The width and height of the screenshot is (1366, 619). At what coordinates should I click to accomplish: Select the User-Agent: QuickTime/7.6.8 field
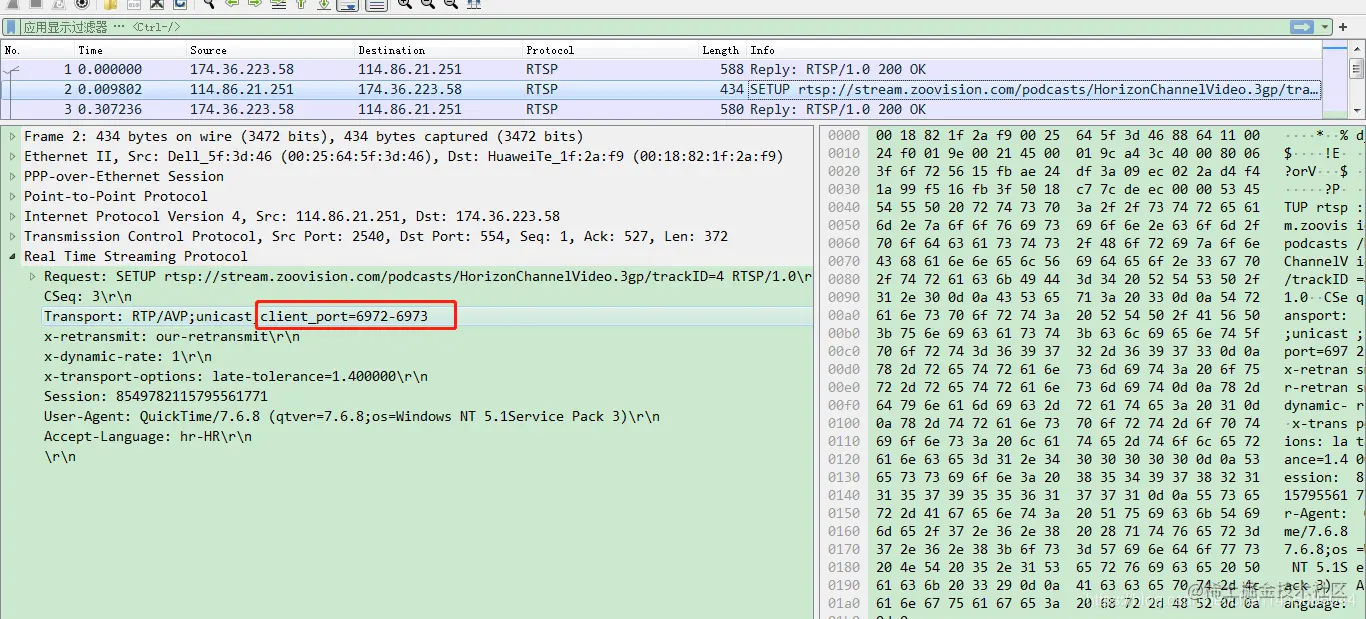pyautogui.click(x=352, y=417)
